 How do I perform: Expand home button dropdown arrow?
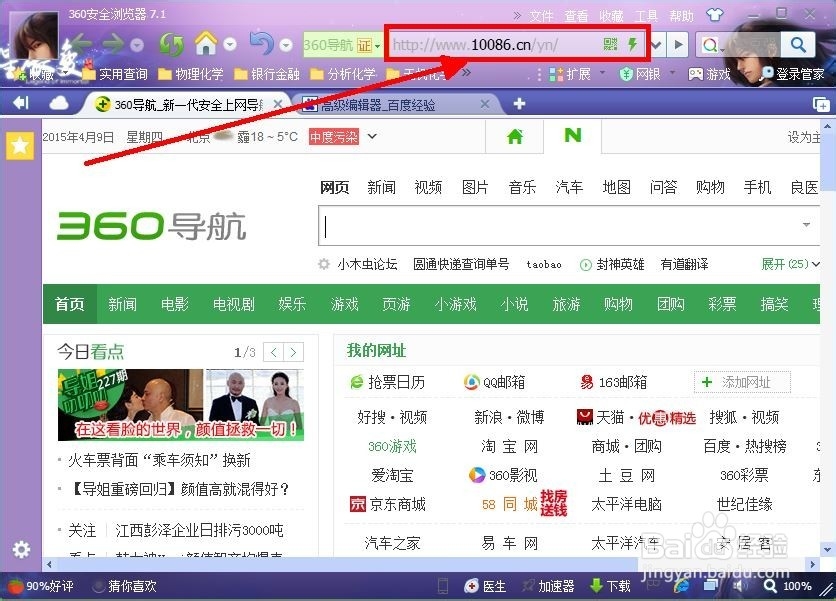pos(230,44)
